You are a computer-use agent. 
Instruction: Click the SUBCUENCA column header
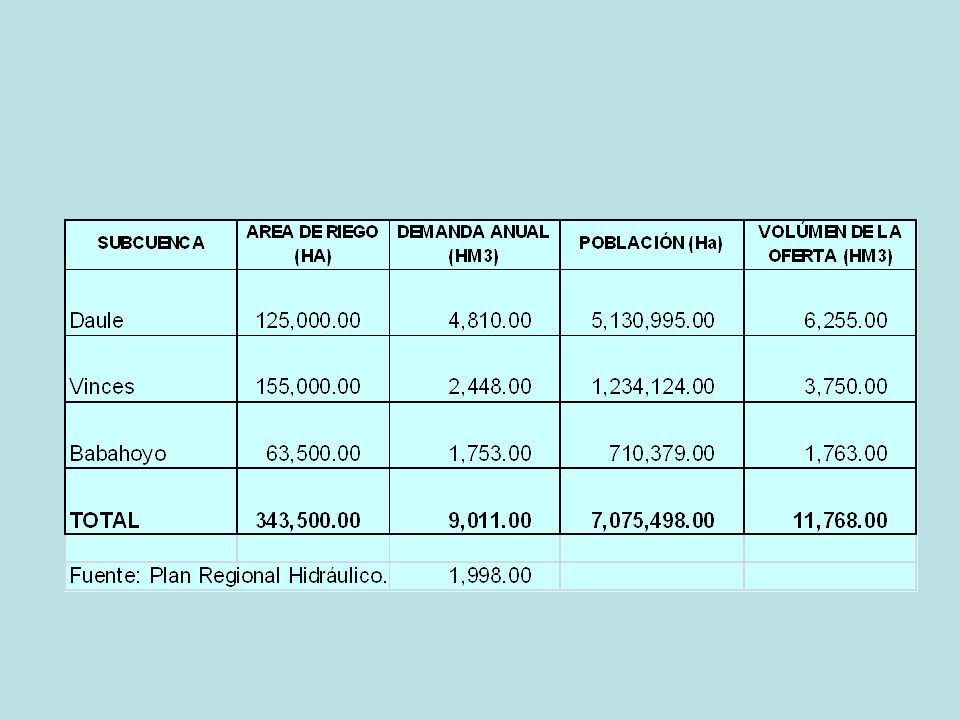click(x=151, y=243)
